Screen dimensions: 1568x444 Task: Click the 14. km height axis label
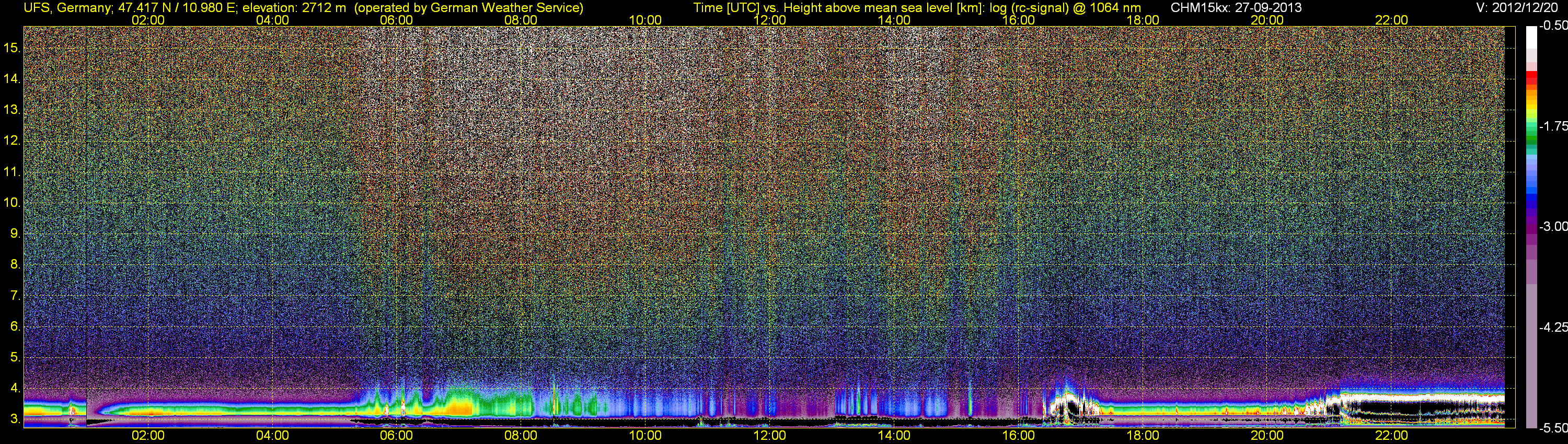pos(12,78)
